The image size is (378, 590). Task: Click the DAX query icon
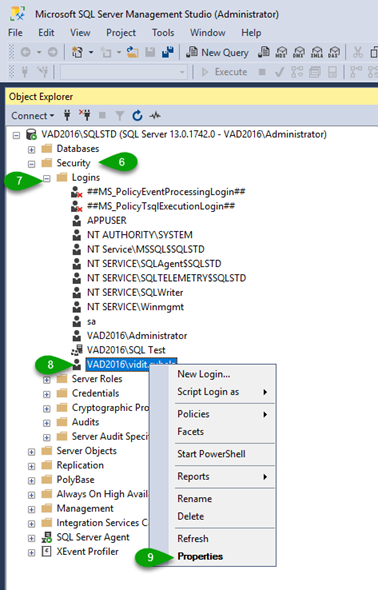pyautogui.click(x=334, y=52)
